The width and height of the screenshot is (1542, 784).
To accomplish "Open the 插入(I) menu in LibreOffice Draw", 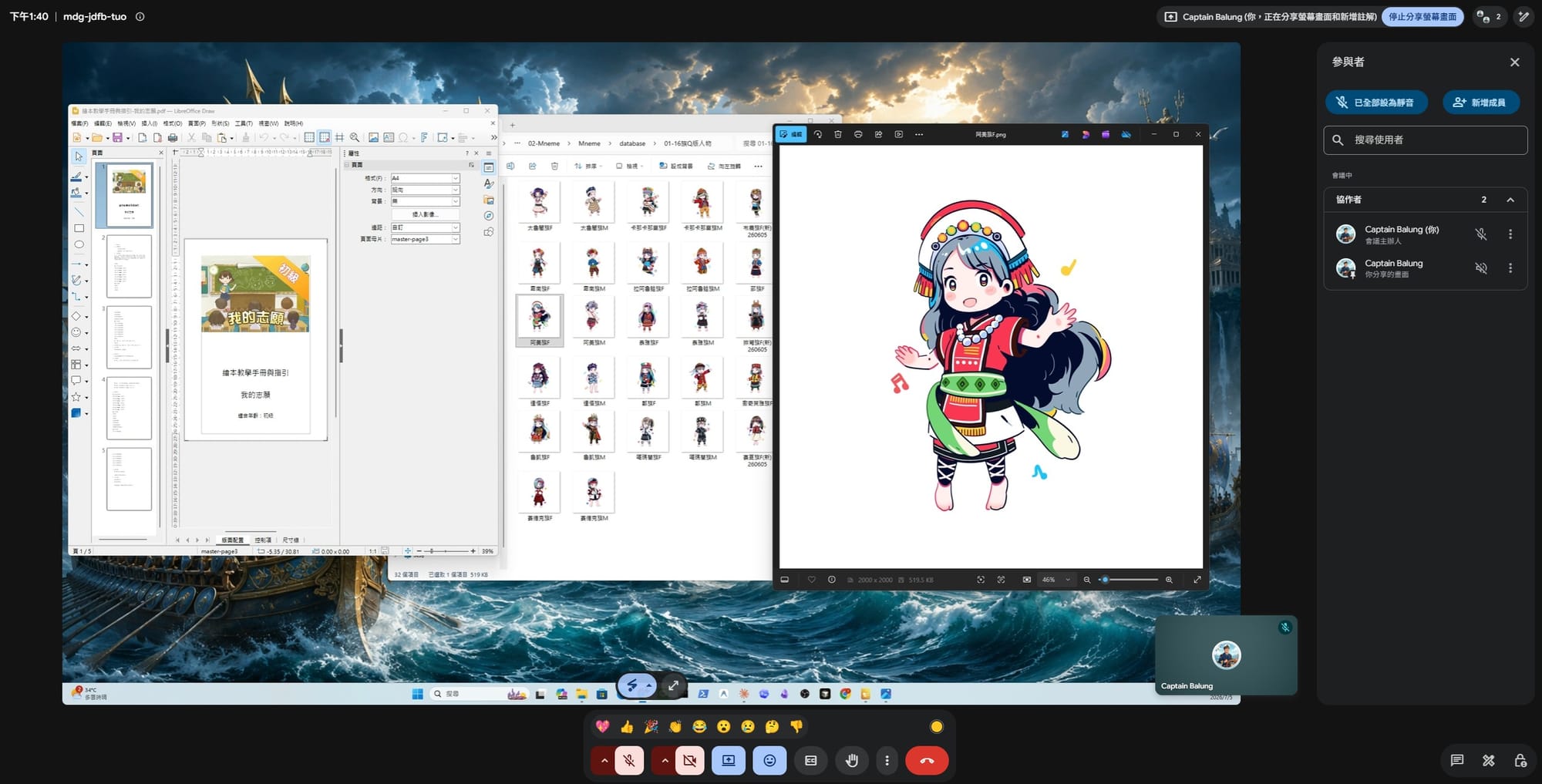I will (150, 123).
